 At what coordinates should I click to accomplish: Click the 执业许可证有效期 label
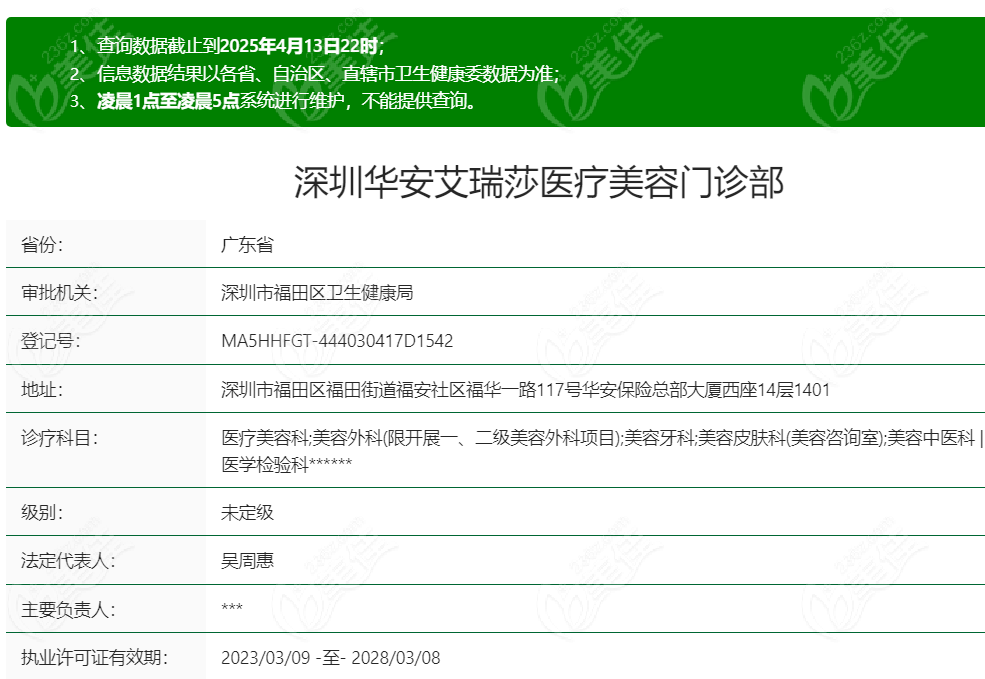click(95, 658)
